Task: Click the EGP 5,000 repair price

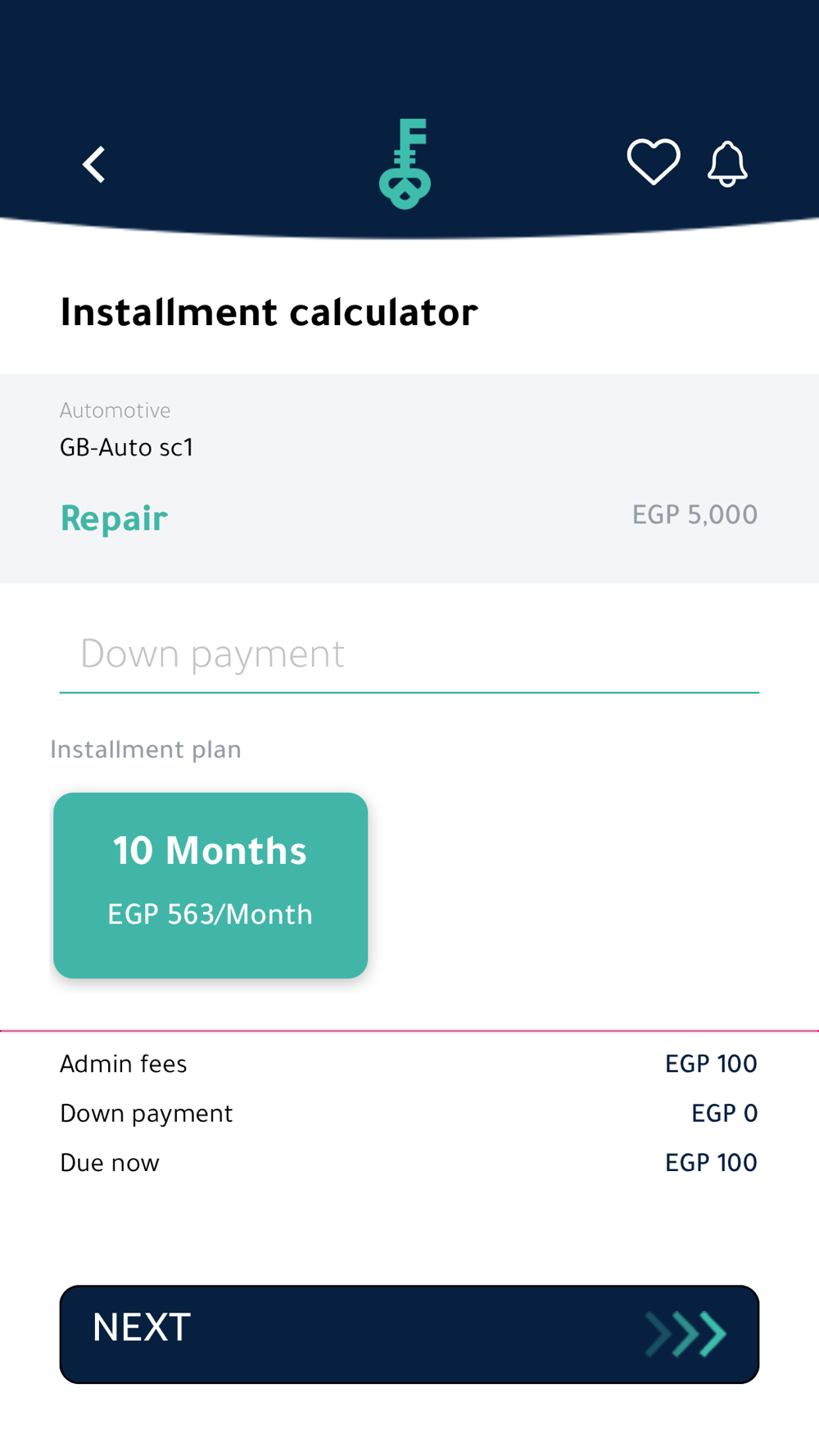Action: 695,515
